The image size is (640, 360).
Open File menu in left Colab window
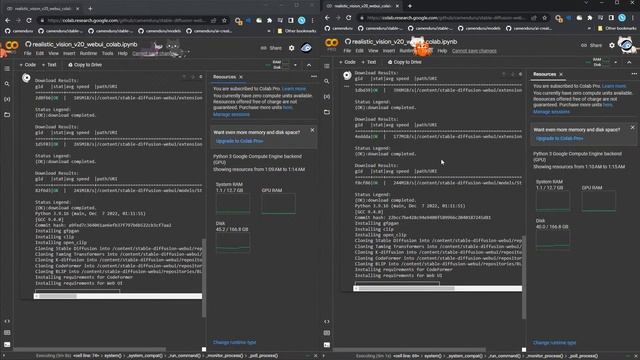click(27, 53)
